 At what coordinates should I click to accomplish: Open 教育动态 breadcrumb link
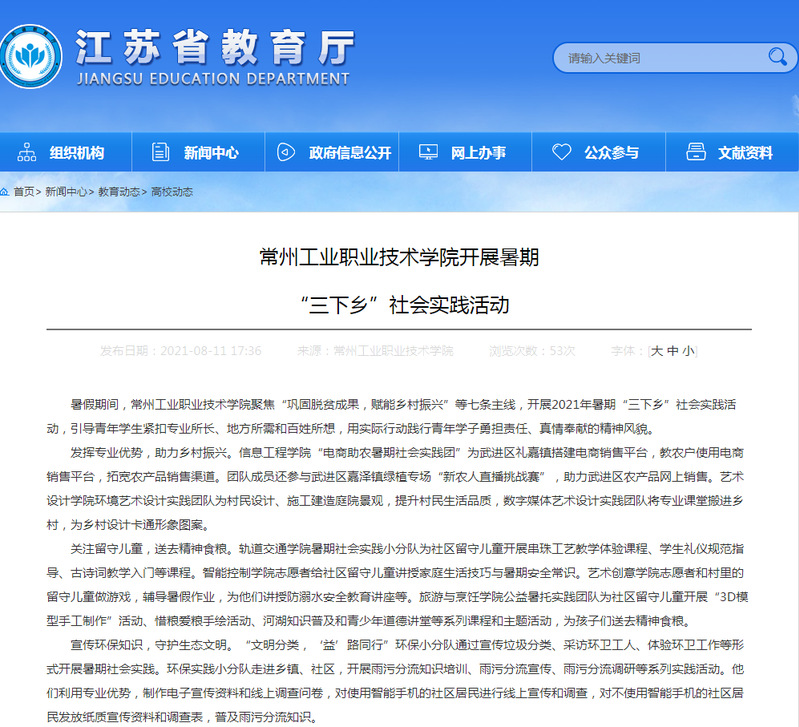118,191
